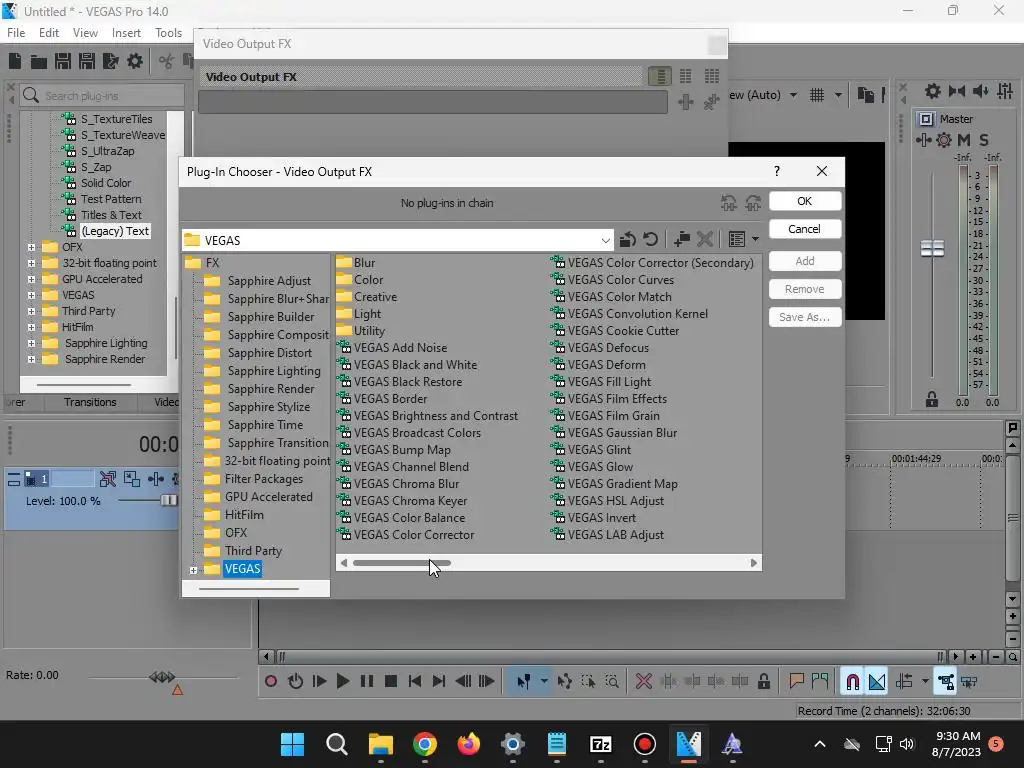Expand GPU Accelerated in plug-ins panel
The height and width of the screenshot is (768, 1024).
pos(31,280)
